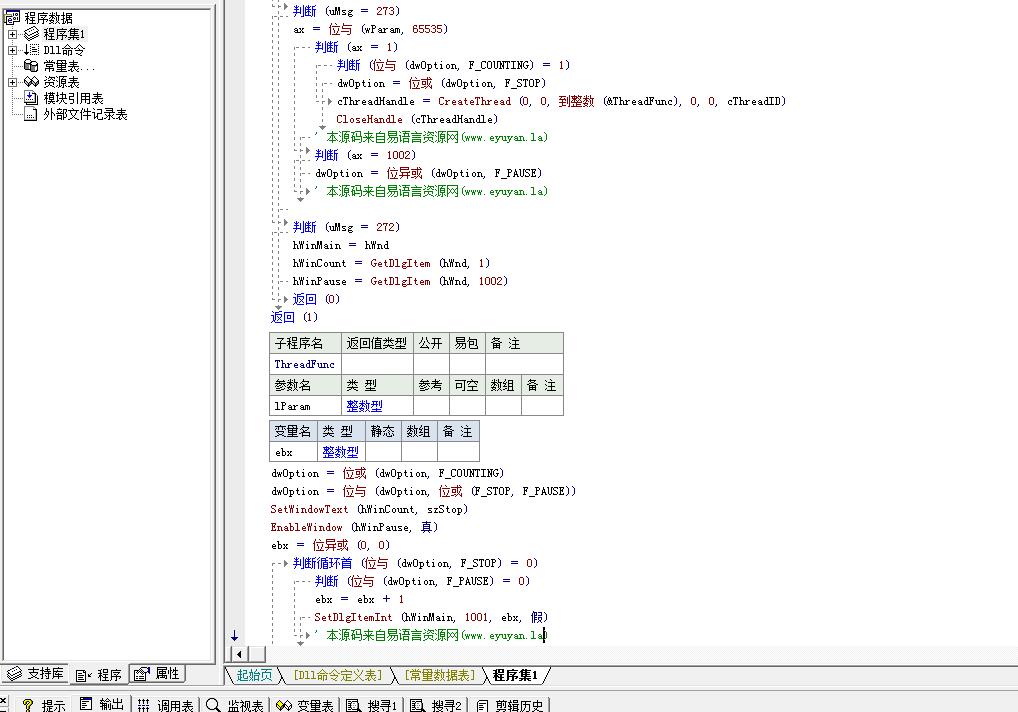This screenshot has height=712, width=1018.
Task: Open the 监视表 magnifier tab
Action: pos(235,705)
